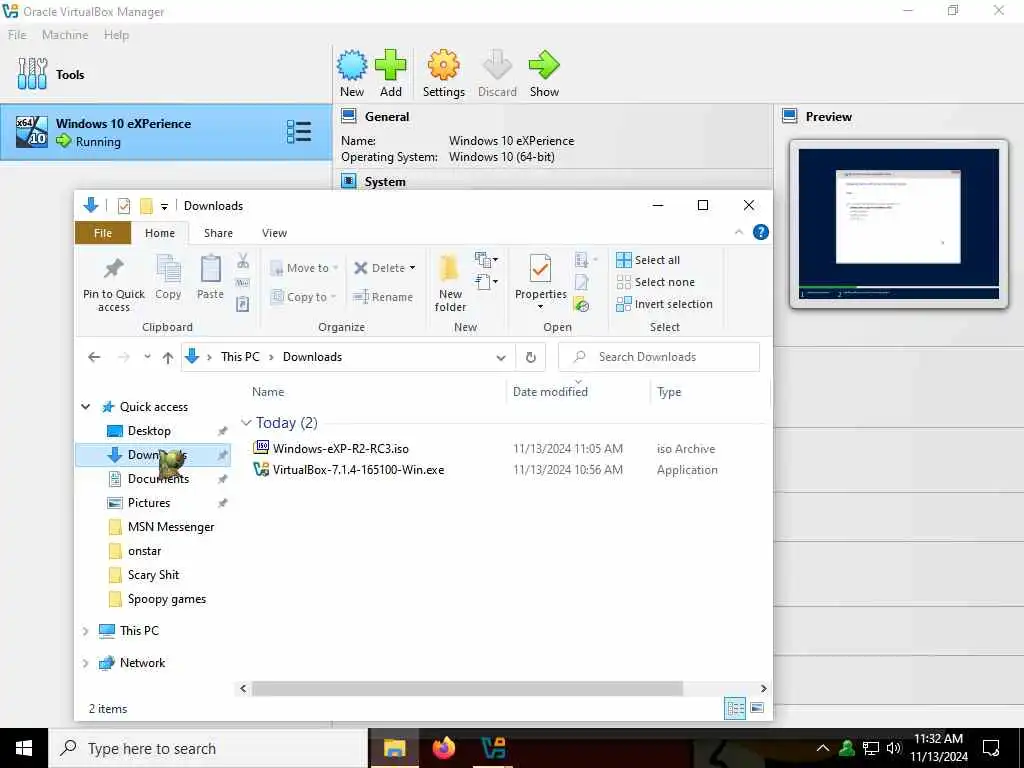The image size is (1024, 768).
Task: Open VirtualBox Help menu
Action: point(116,35)
